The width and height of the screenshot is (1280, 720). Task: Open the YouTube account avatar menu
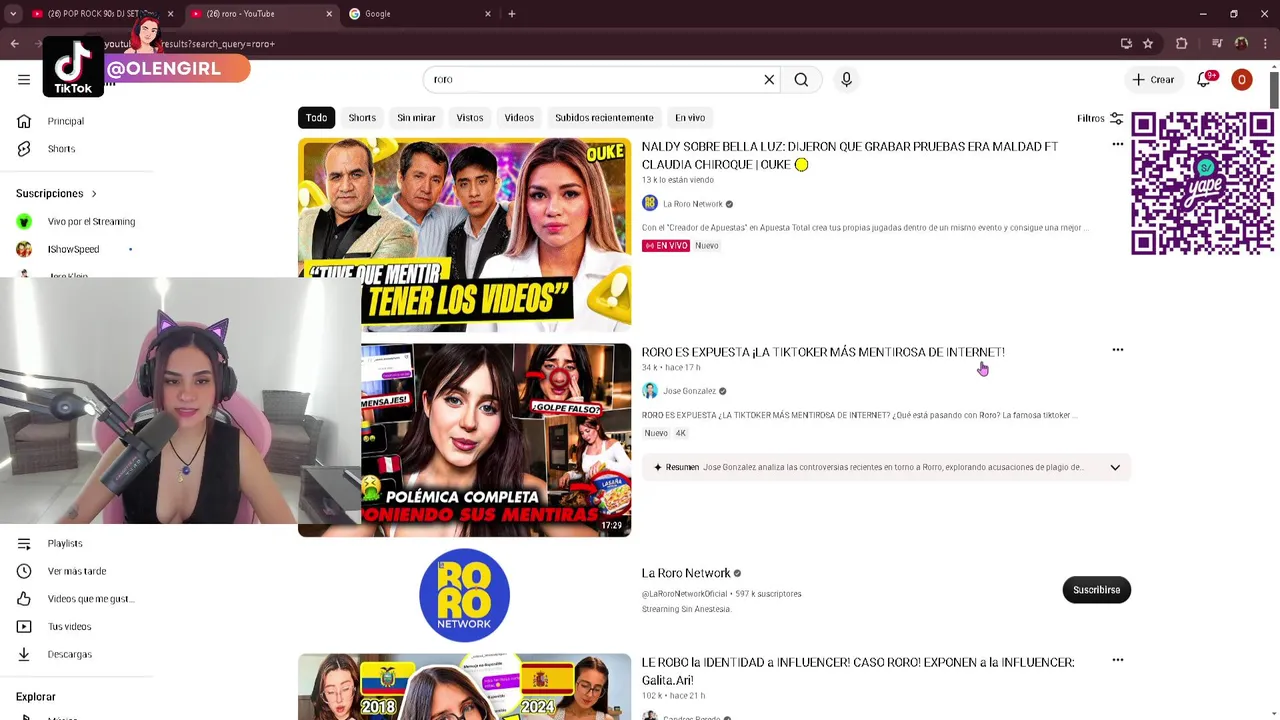(1242, 80)
